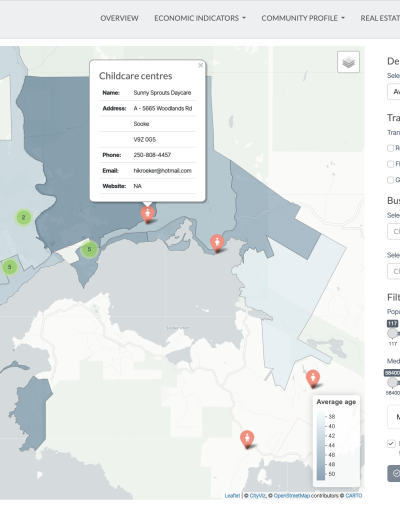This screenshot has height=516, width=400.
Task: Click the 'Website:' label in the popup
Action: click(114, 186)
